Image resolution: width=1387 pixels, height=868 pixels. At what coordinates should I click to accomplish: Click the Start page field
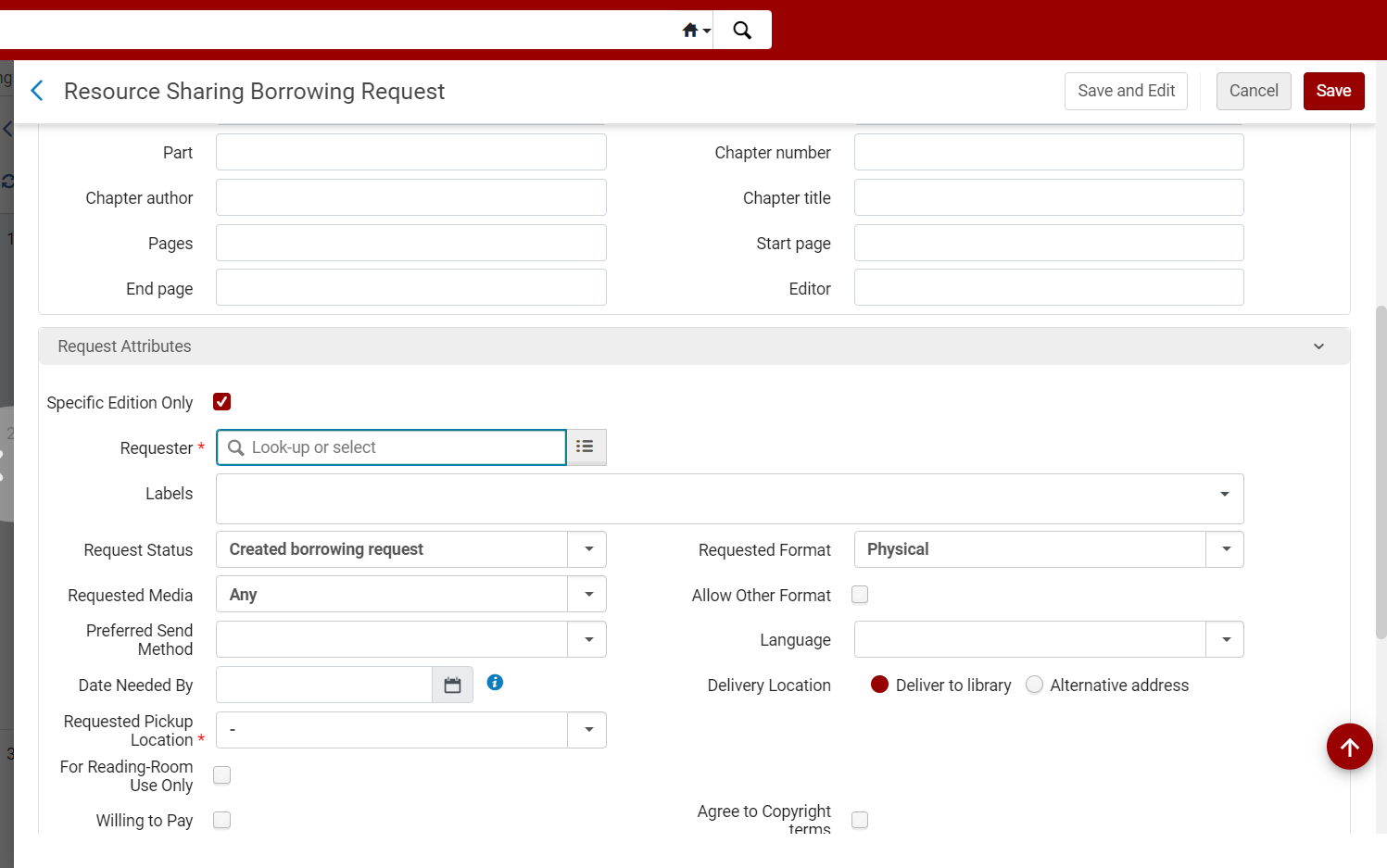tap(1049, 243)
